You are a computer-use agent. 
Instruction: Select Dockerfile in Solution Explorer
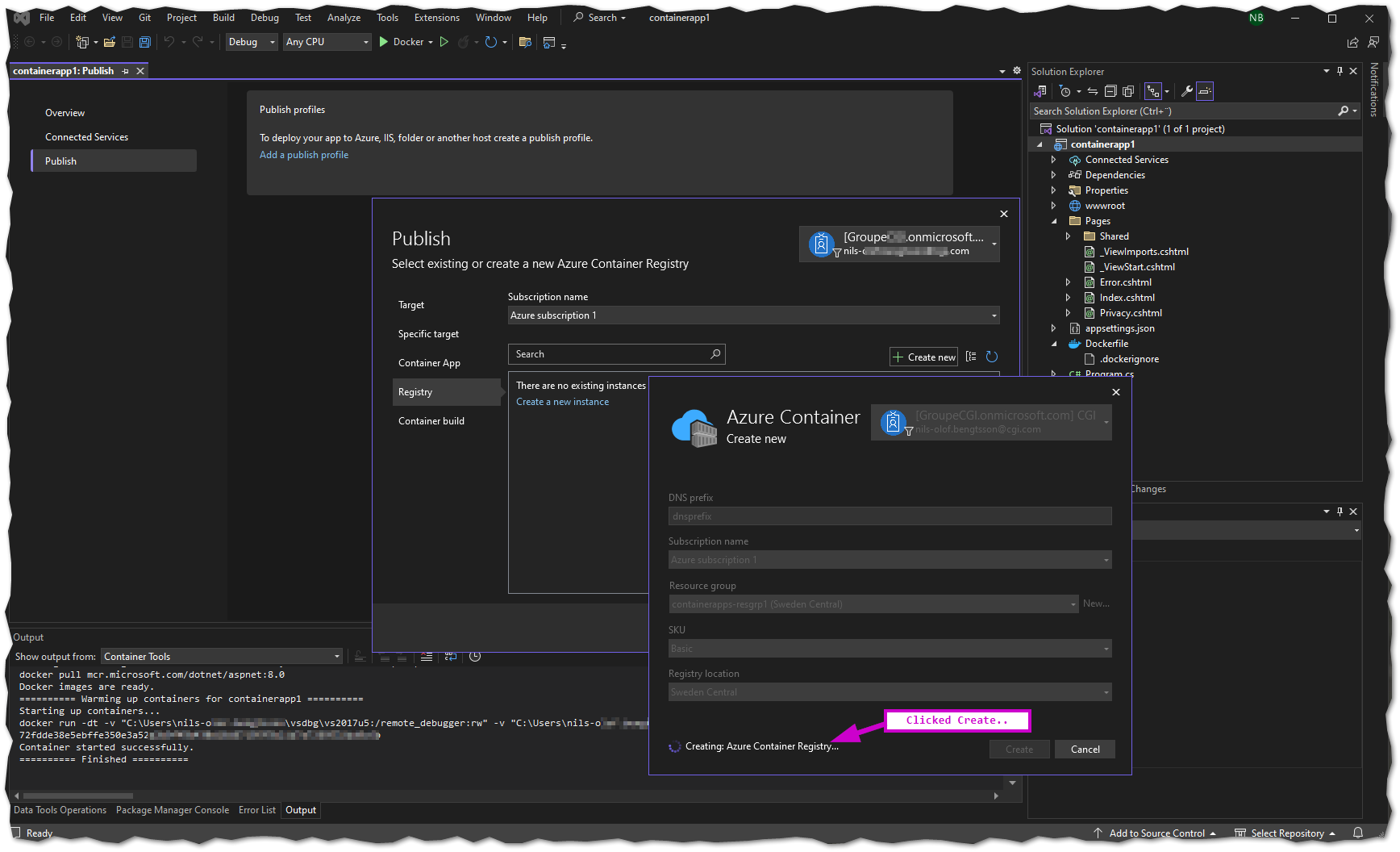[1106, 344]
